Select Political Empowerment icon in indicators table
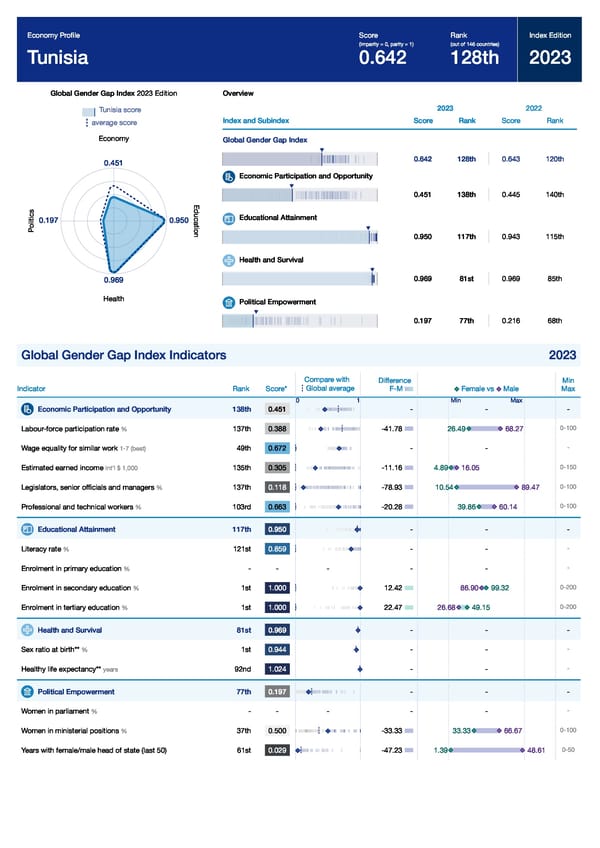600x848 pixels. coord(27,690)
